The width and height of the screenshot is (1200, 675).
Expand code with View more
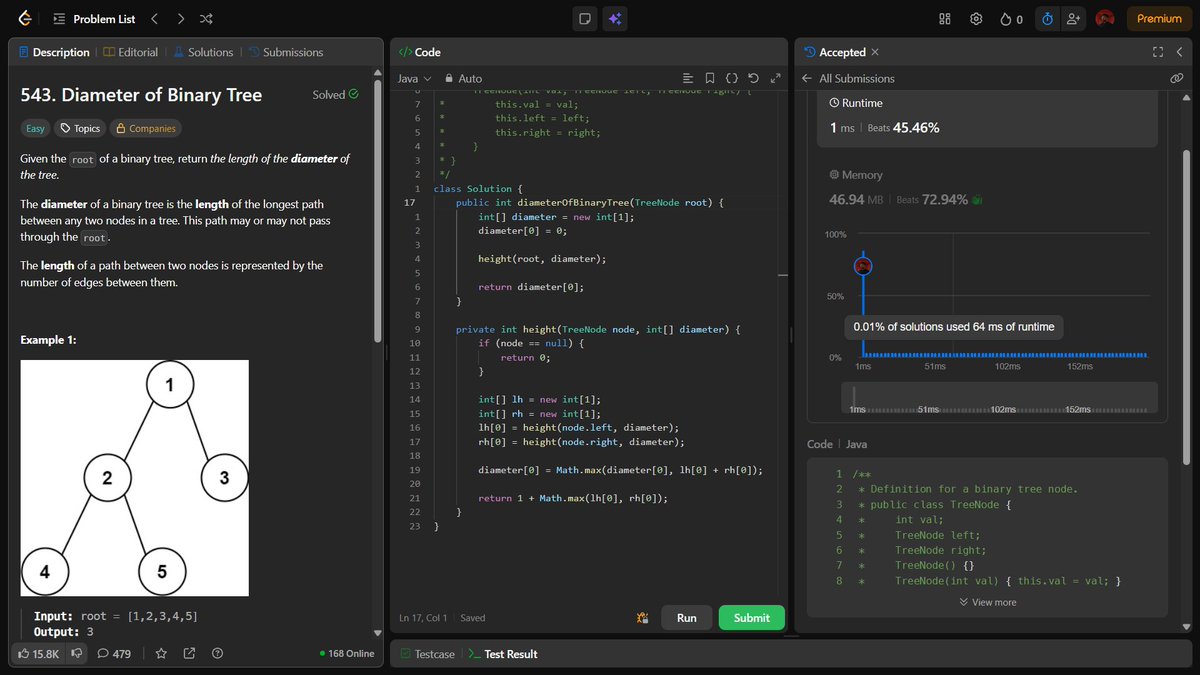(987, 602)
